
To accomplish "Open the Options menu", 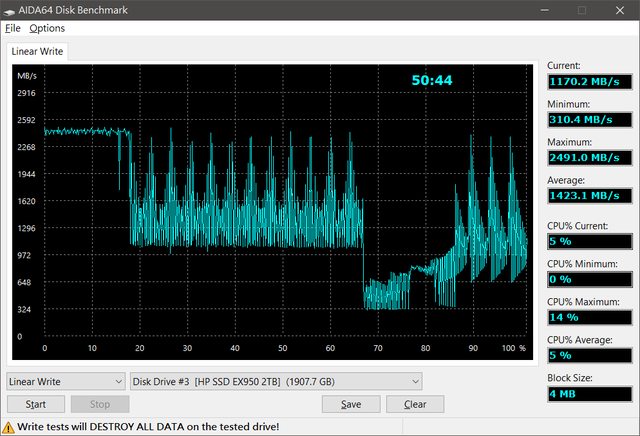I will tap(47, 28).
